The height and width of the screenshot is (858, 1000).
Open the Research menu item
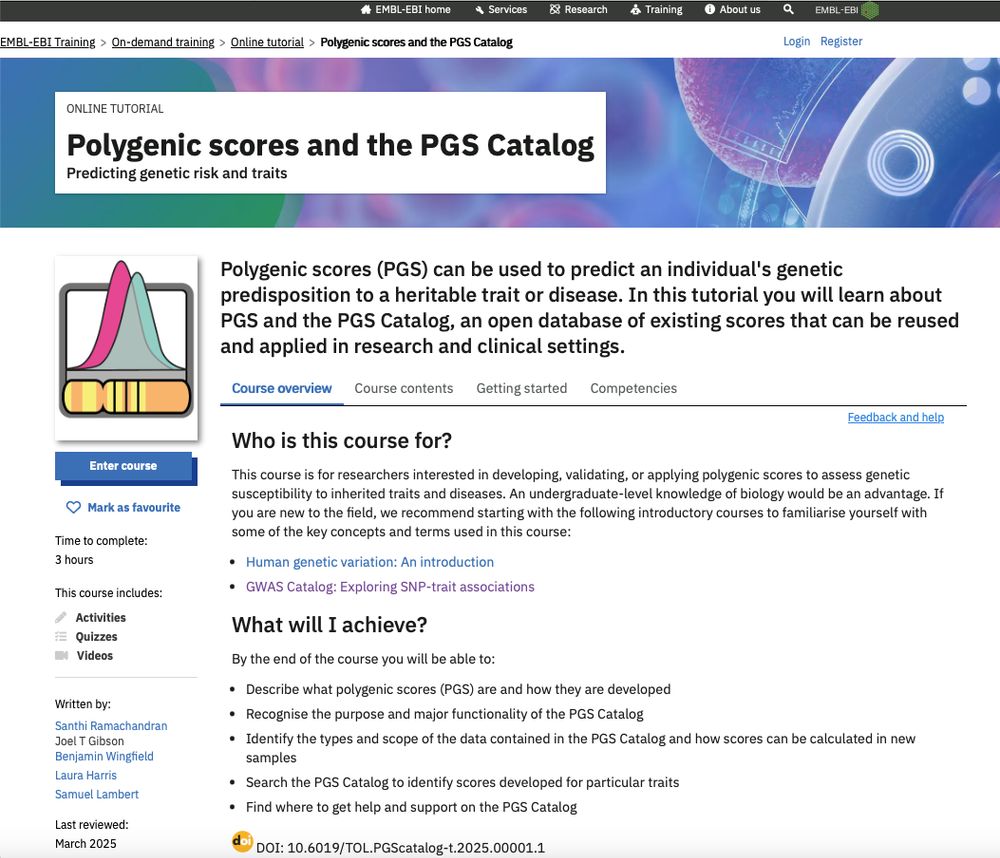coord(578,10)
